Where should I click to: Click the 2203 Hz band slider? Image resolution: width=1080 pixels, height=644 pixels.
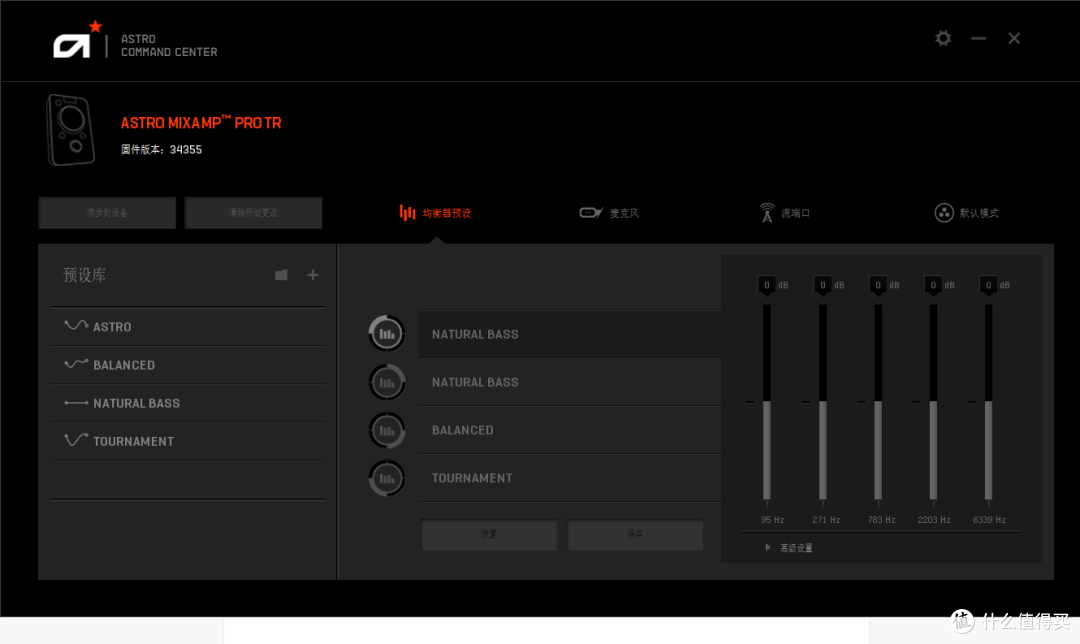[x=933, y=402]
